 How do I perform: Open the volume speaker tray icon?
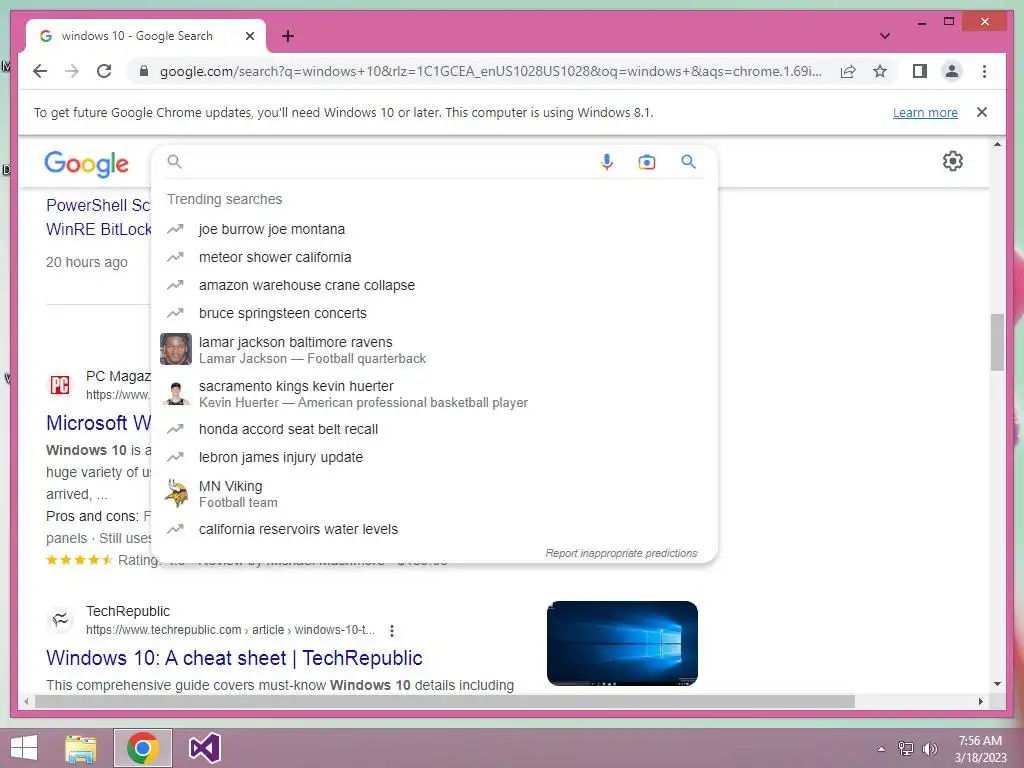[929, 749]
